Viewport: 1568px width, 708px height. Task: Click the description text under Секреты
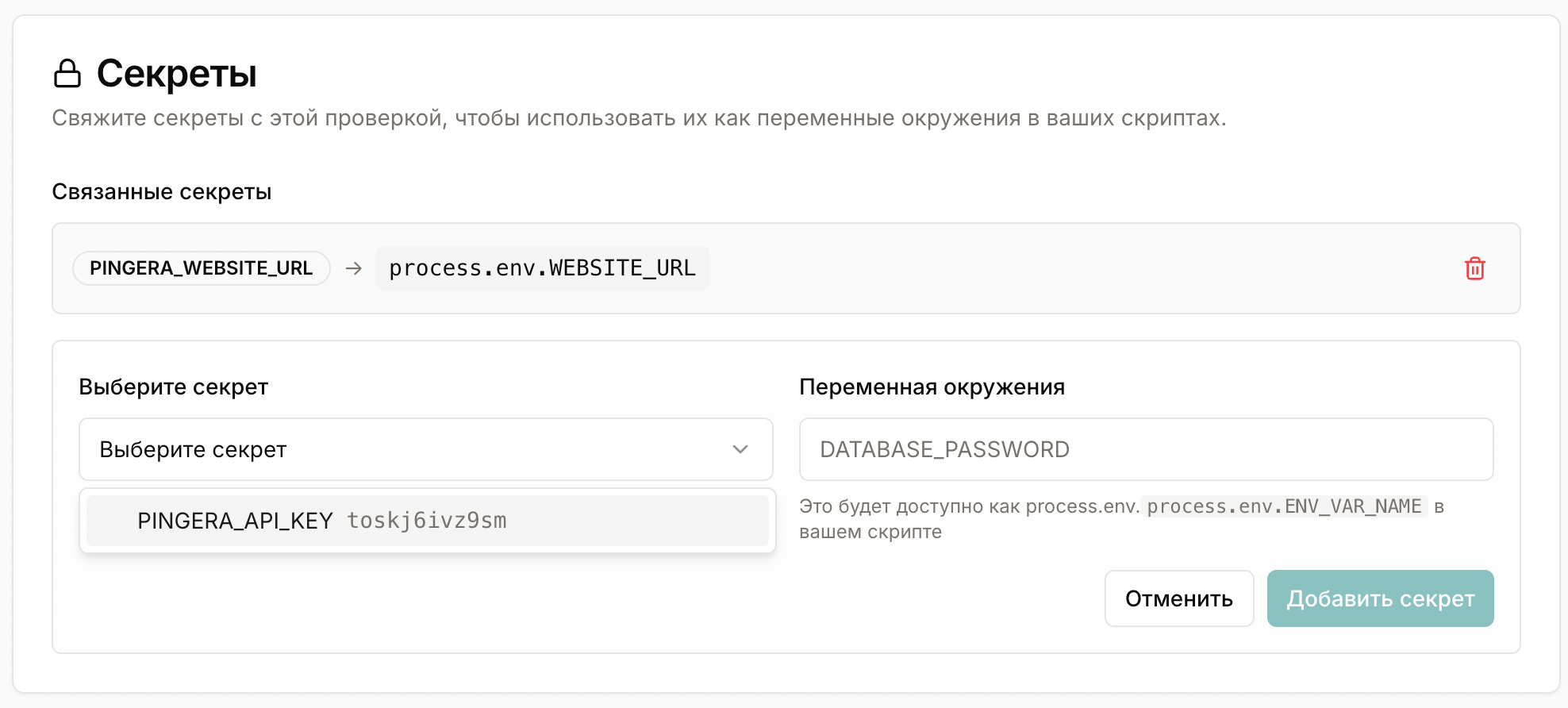point(639,118)
